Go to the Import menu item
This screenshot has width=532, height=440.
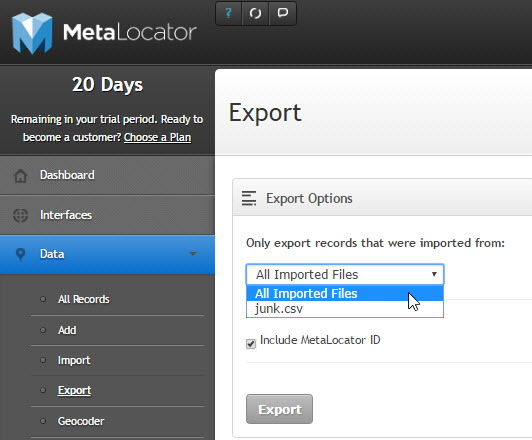pos(74,360)
